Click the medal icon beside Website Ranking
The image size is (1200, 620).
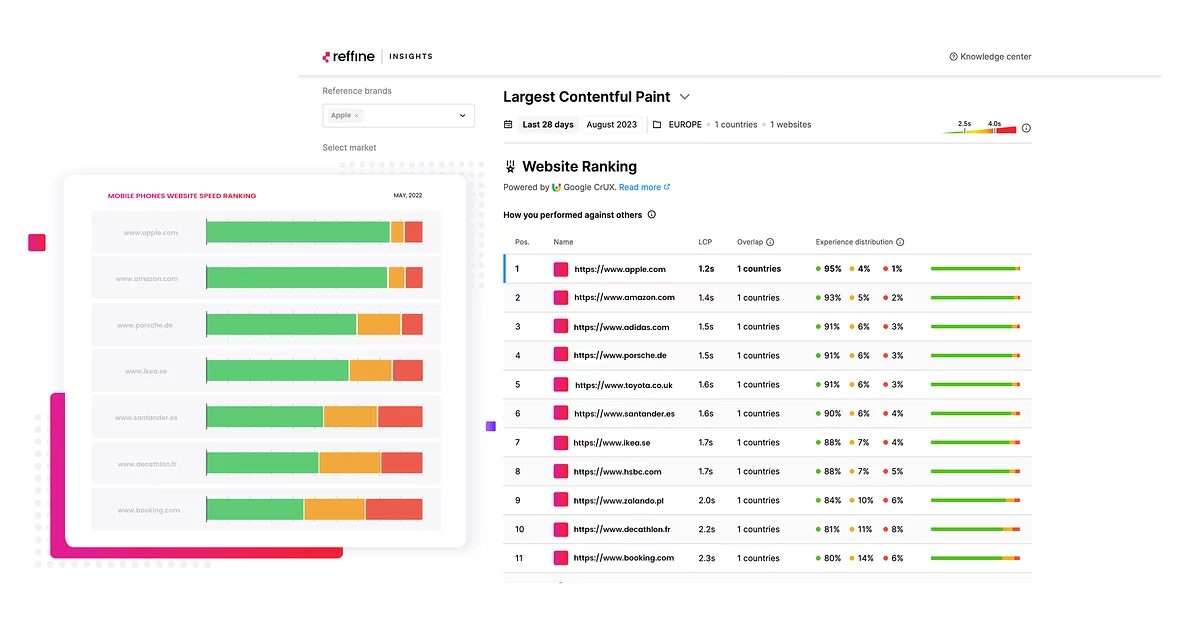(x=510, y=167)
